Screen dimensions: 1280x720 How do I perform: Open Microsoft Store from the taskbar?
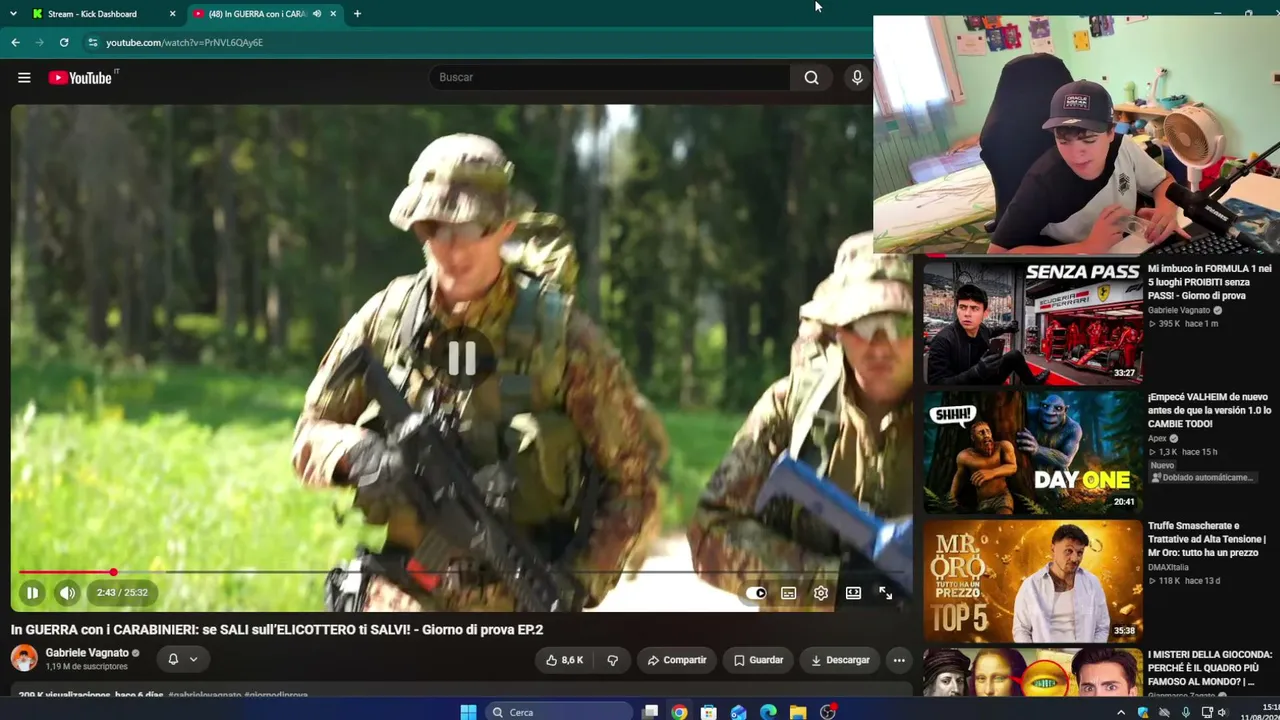coord(709,712)
